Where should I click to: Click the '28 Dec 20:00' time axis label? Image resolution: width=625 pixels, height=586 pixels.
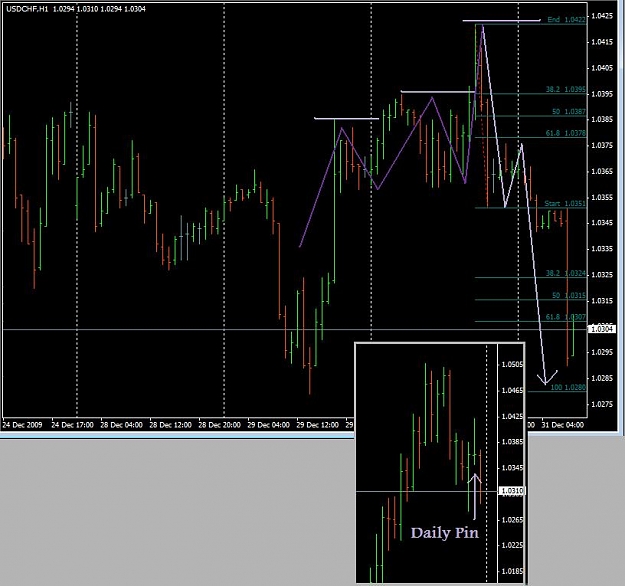click(x=220, y=425)
